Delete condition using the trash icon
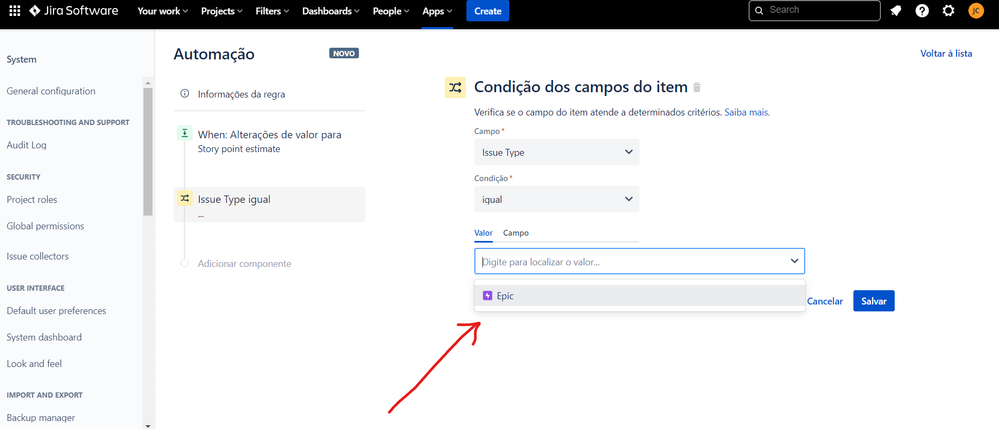999x429 pixels. click(x=697, y=88)
